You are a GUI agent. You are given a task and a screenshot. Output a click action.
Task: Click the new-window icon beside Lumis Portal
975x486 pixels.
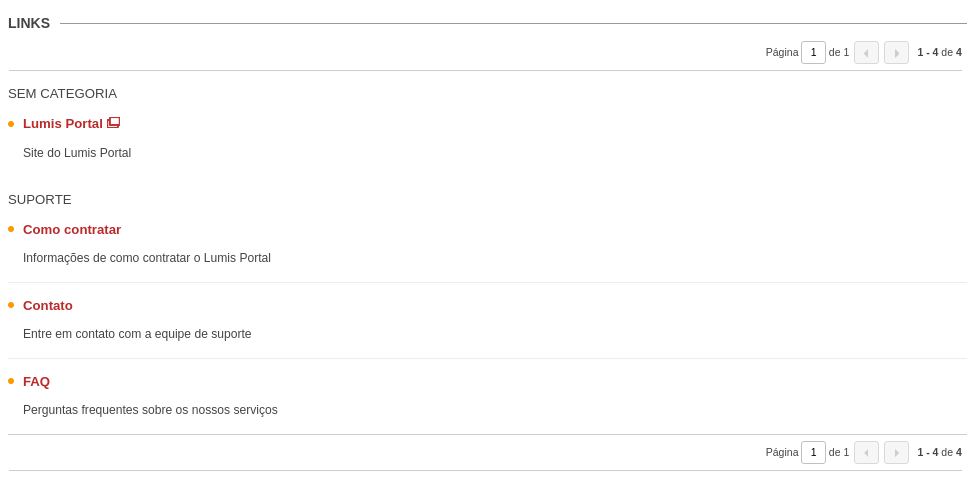[113, 123]
